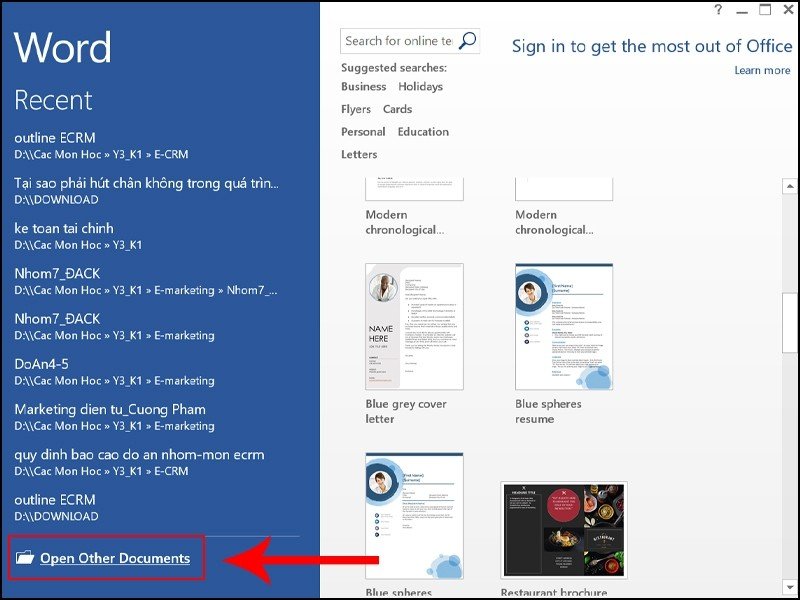Type in the Search for online templates field
The image size is (800, 600).
(398, 41)
